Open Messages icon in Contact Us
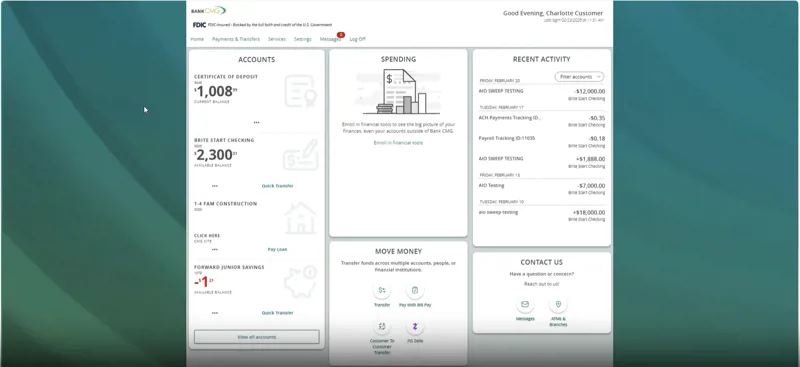Viewport: 800px width, 367px height. [525, 304]
